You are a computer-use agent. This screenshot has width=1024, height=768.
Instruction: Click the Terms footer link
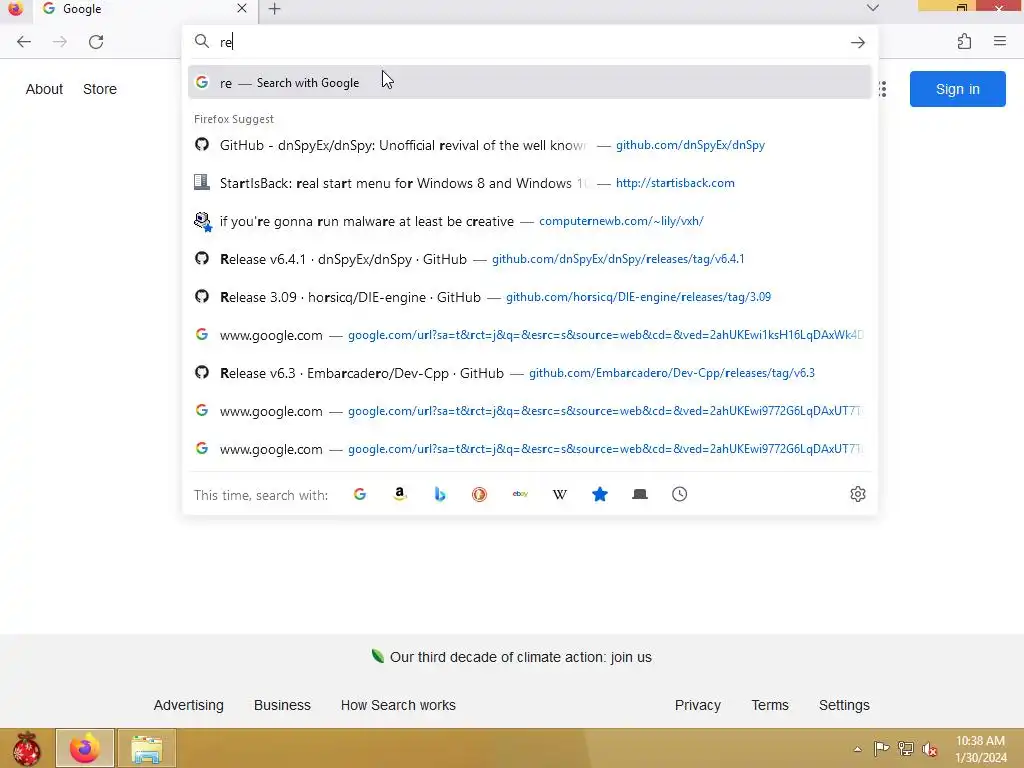pyautogui.click(x=770, y=705)
